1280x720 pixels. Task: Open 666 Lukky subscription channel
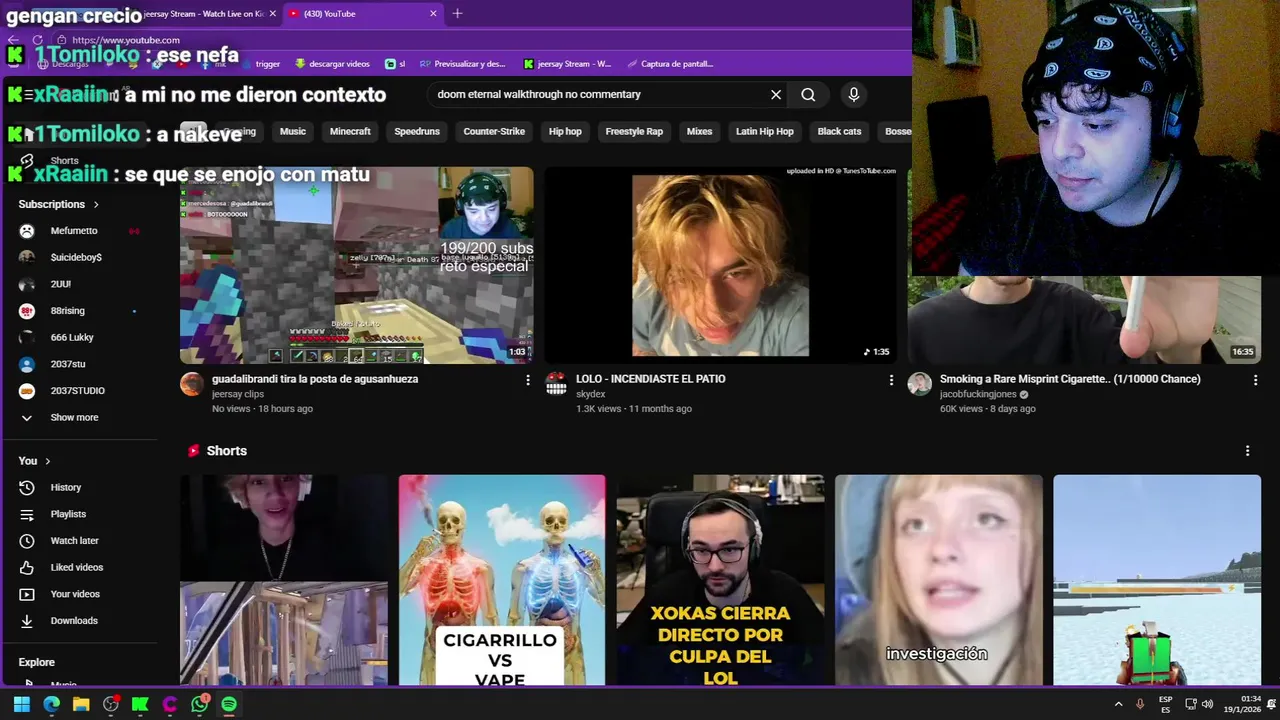72,338
